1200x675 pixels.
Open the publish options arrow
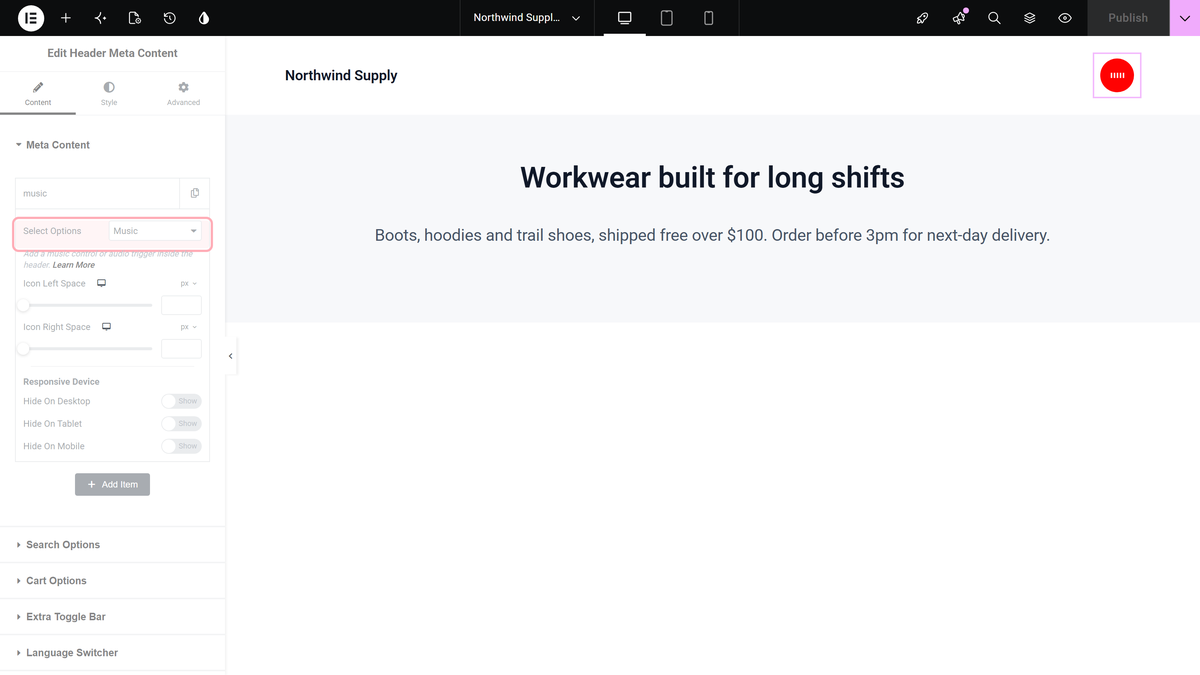[x=1185, y=18]
